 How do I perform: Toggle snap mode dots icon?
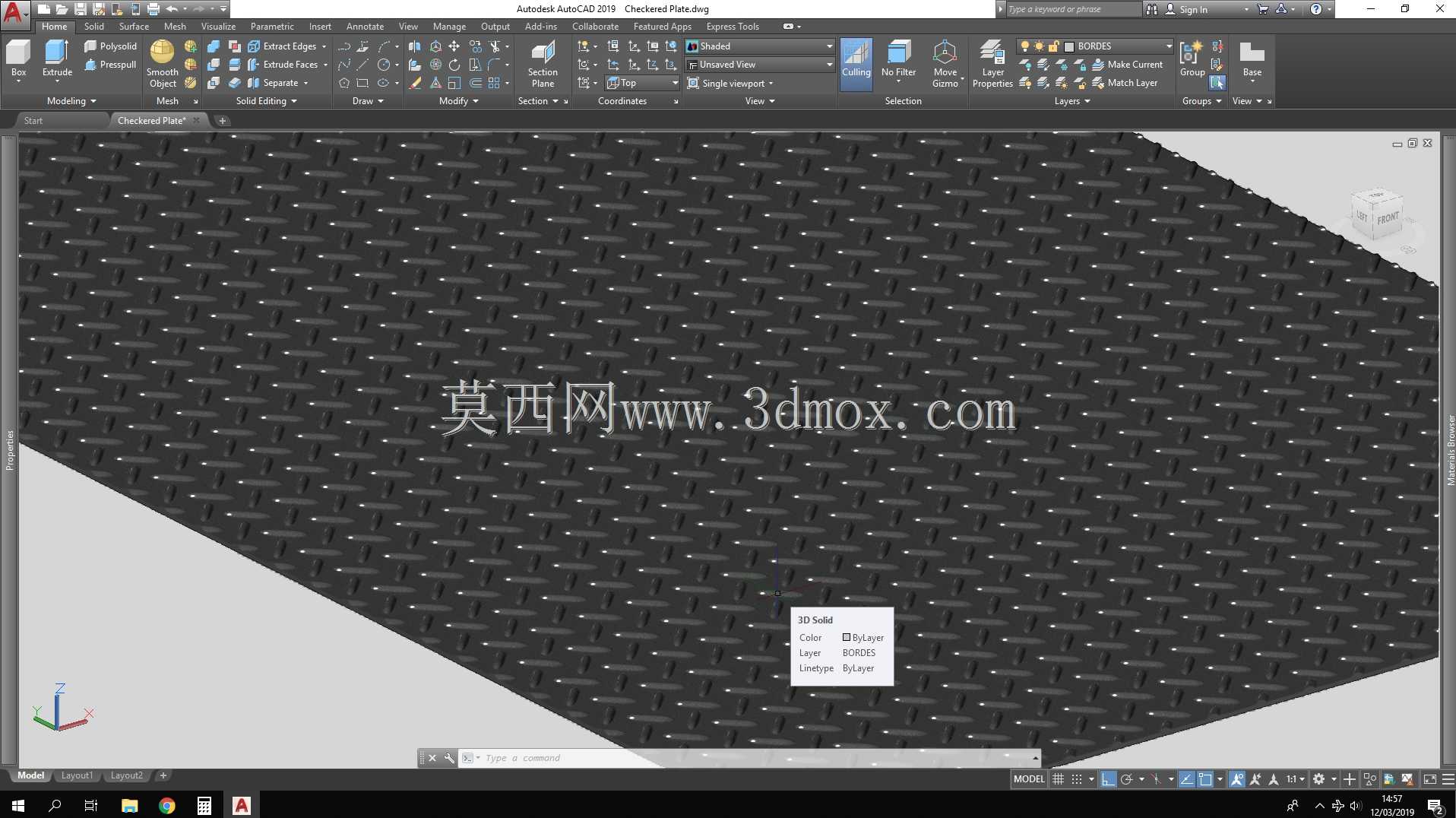(1077, 779)
